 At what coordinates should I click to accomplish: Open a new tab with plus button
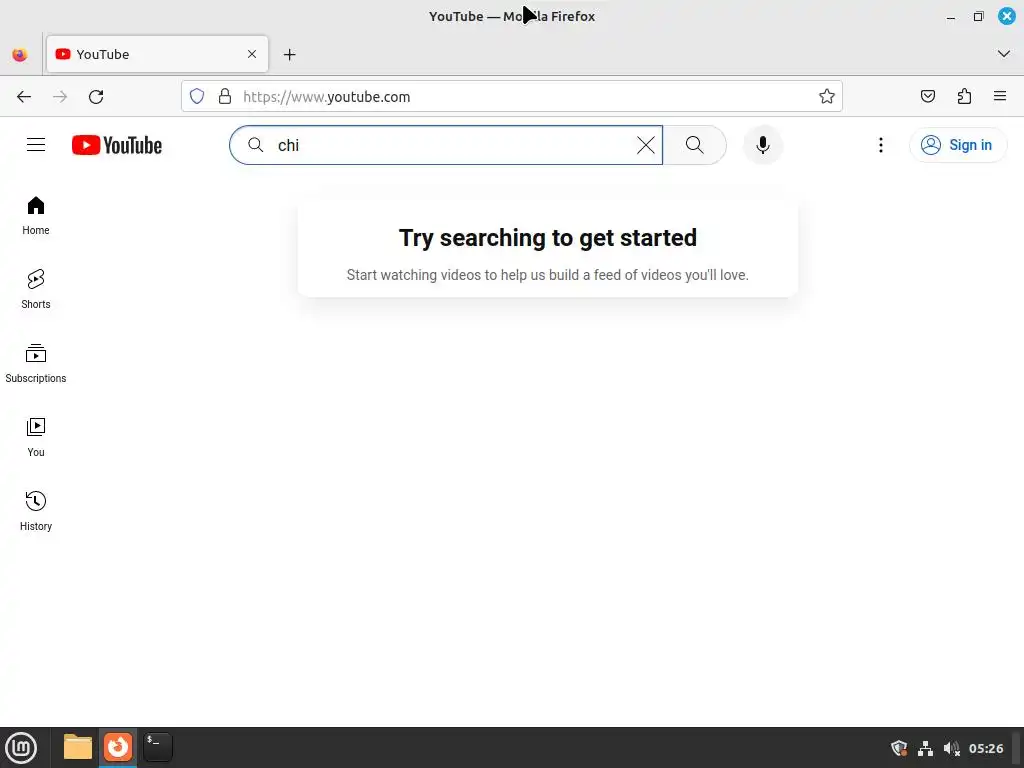(x=290, y=55)
